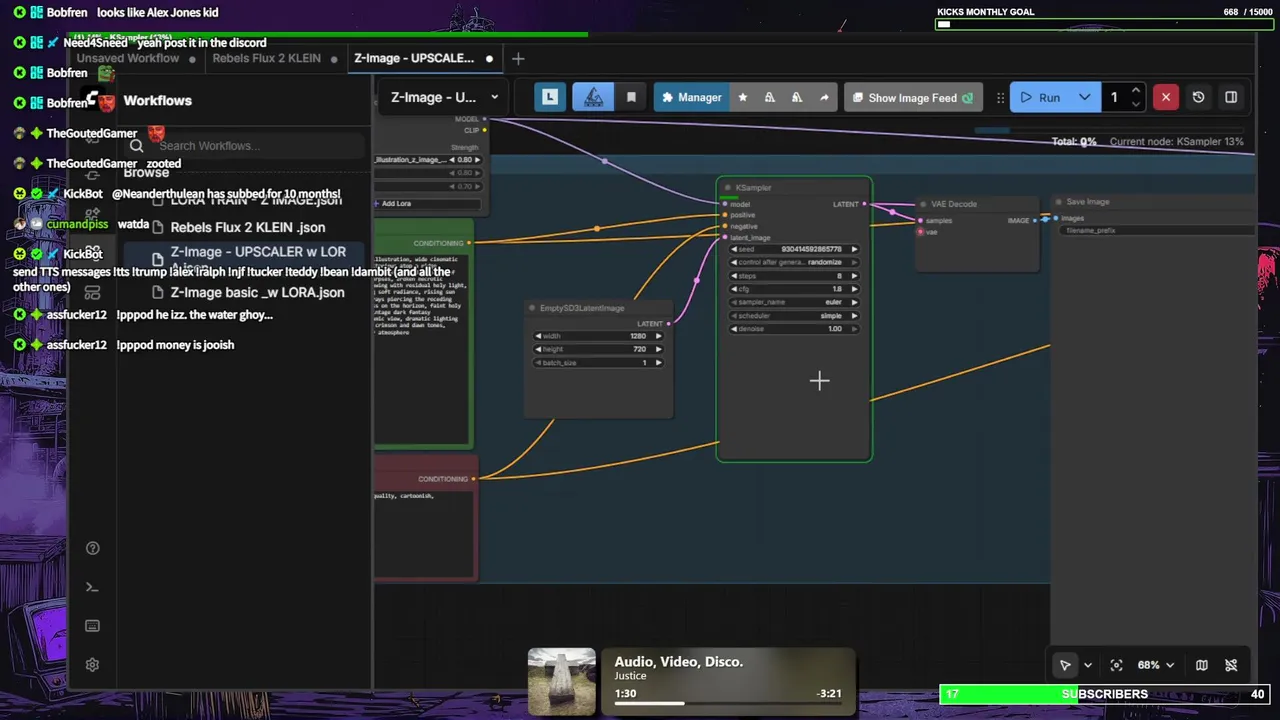Collapse the KSampler node via its dot
Viewport: 1280px width, 720px height.
click(728, 188)
